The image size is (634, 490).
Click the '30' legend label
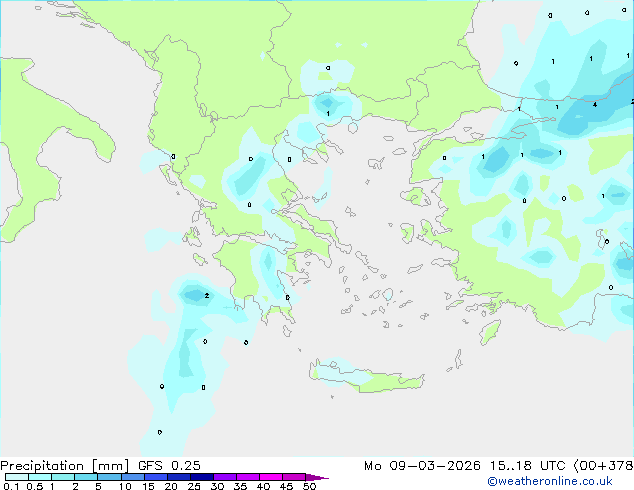point(217,486)
